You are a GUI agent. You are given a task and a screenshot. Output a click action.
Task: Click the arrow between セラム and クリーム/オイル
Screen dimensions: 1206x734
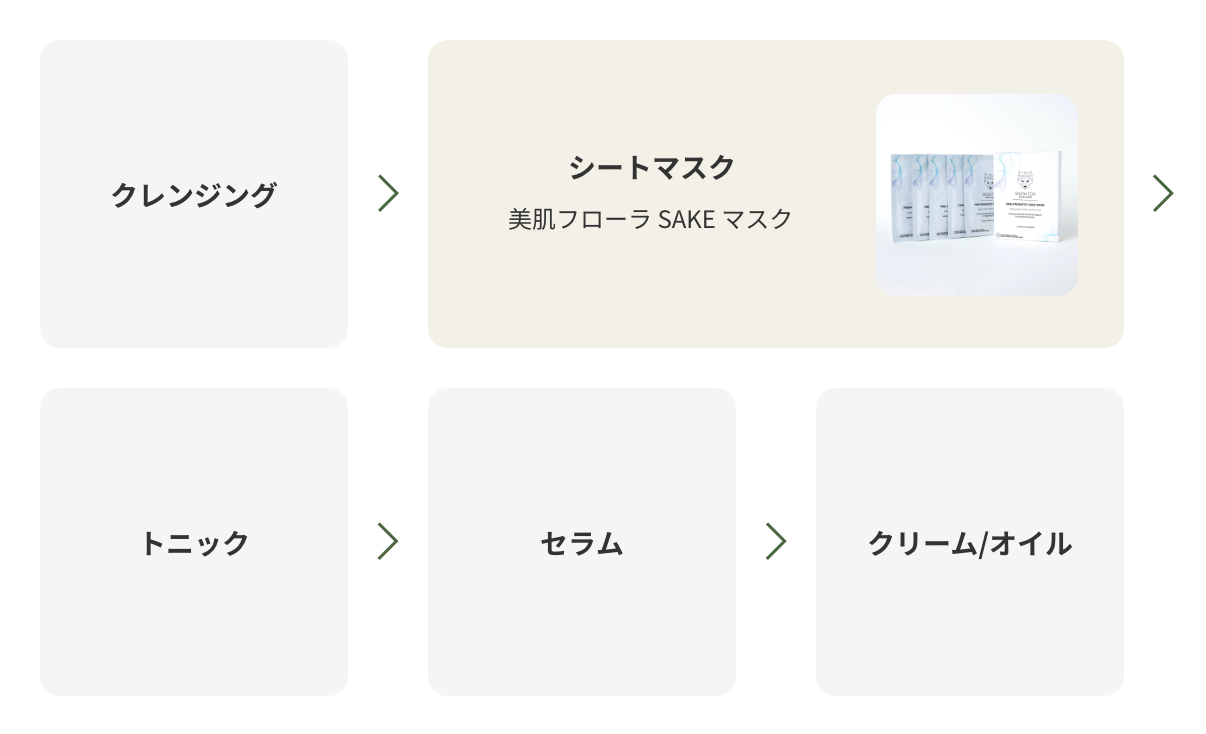click(776, 541)
